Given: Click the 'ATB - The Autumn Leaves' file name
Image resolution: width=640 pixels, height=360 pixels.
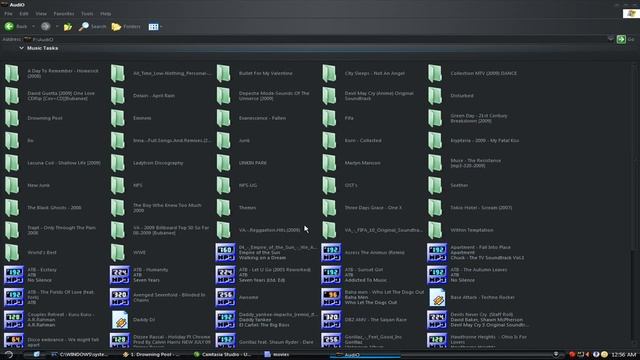Looking at the screenshot, I should click(479, 270).
